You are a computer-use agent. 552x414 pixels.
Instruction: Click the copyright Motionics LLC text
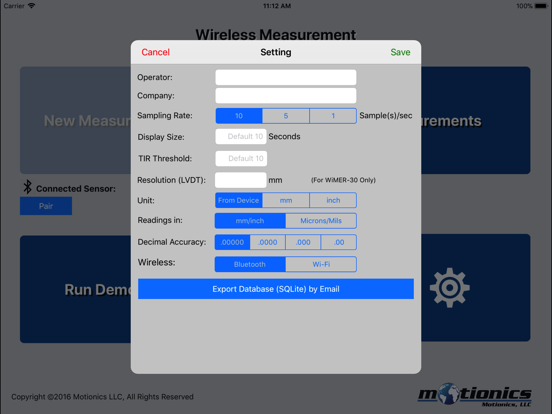102,397
